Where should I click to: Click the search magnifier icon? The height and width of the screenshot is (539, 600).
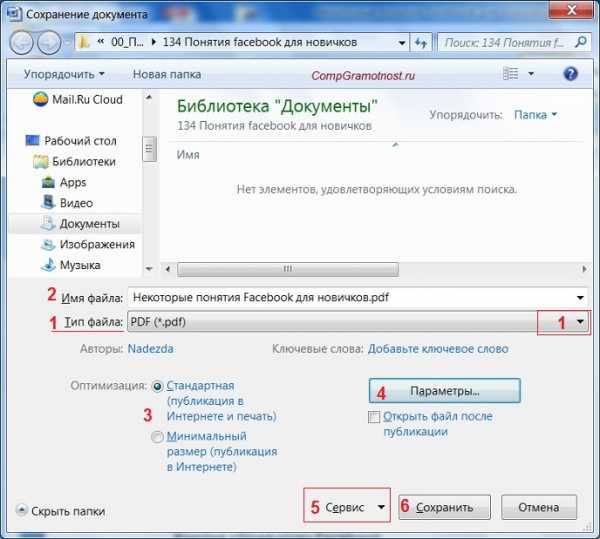581,42
